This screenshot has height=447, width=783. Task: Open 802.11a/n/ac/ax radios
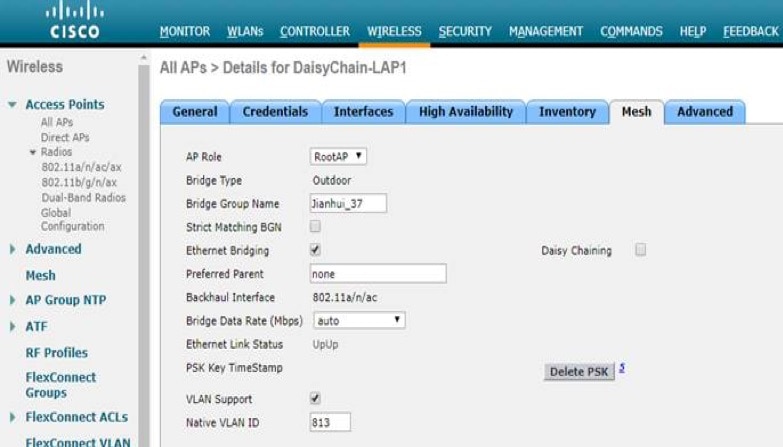tap(81, 167)
